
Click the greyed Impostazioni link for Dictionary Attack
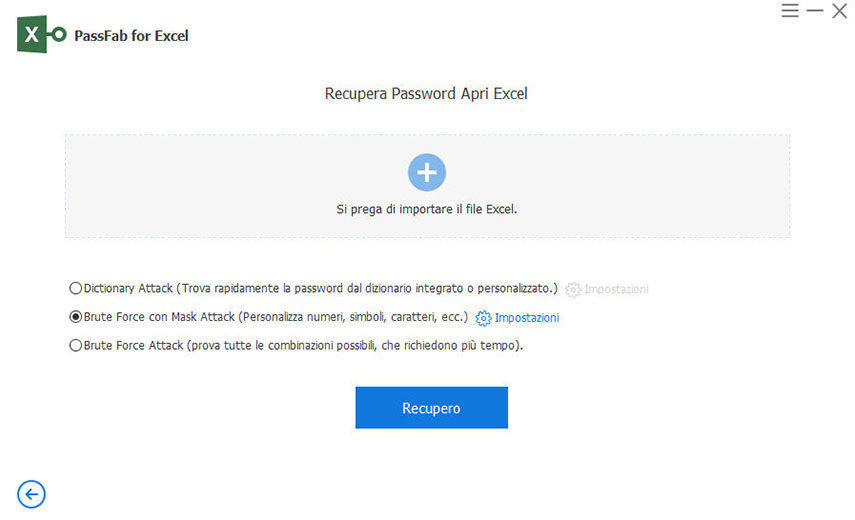(x=616, y=289)
